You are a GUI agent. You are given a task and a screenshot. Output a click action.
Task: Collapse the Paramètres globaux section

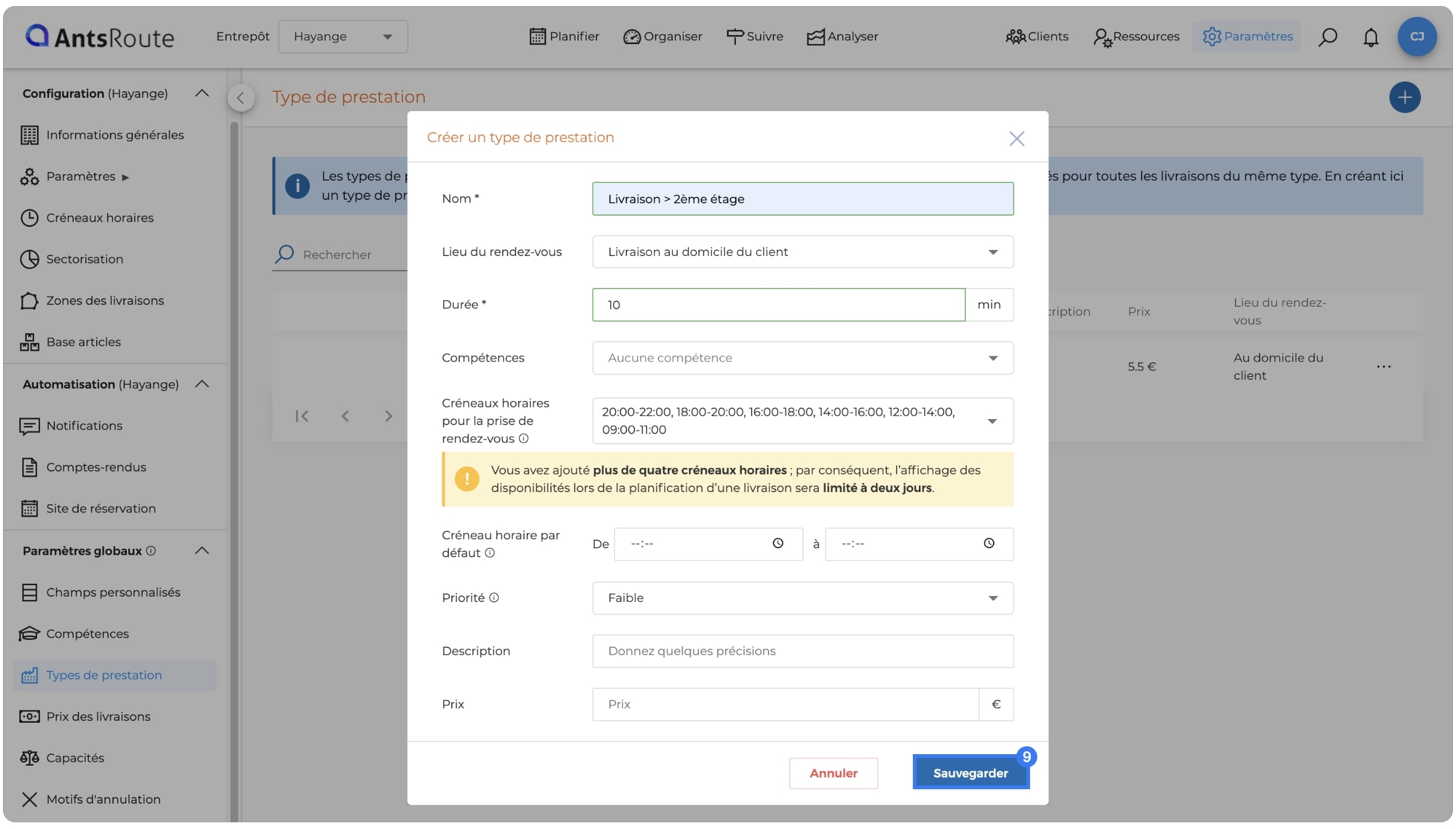[202, 551]
